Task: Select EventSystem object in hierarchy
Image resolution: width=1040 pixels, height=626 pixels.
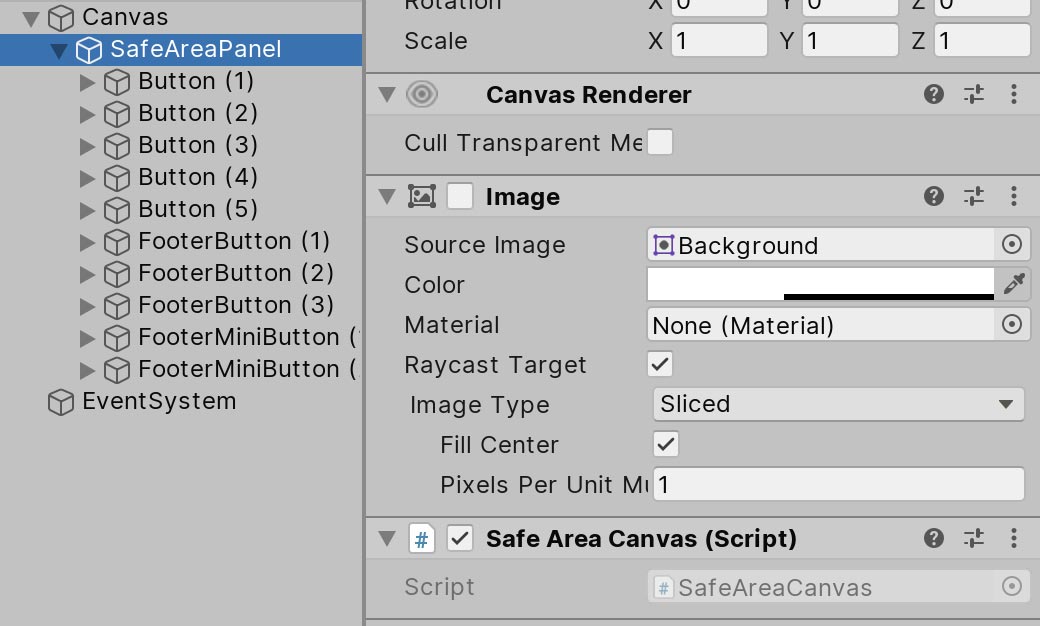Action: (x=158, y=401)
